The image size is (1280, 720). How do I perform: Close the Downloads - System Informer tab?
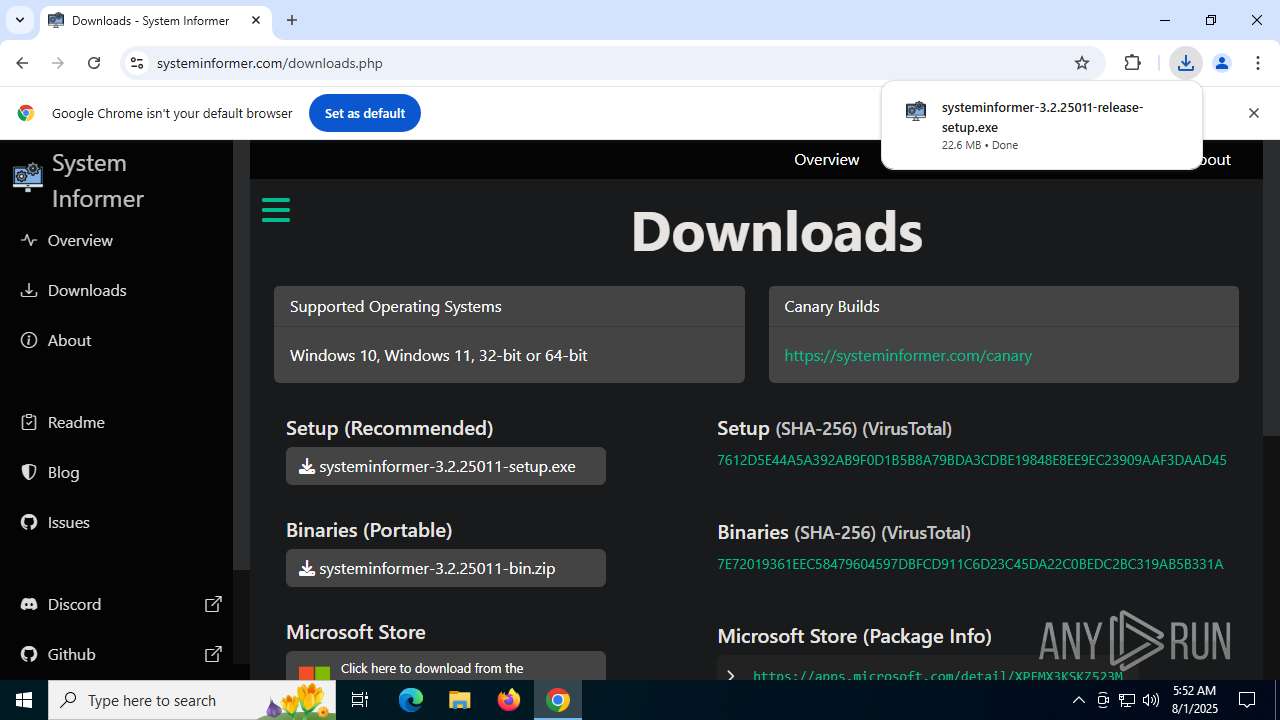pos(256,20)
